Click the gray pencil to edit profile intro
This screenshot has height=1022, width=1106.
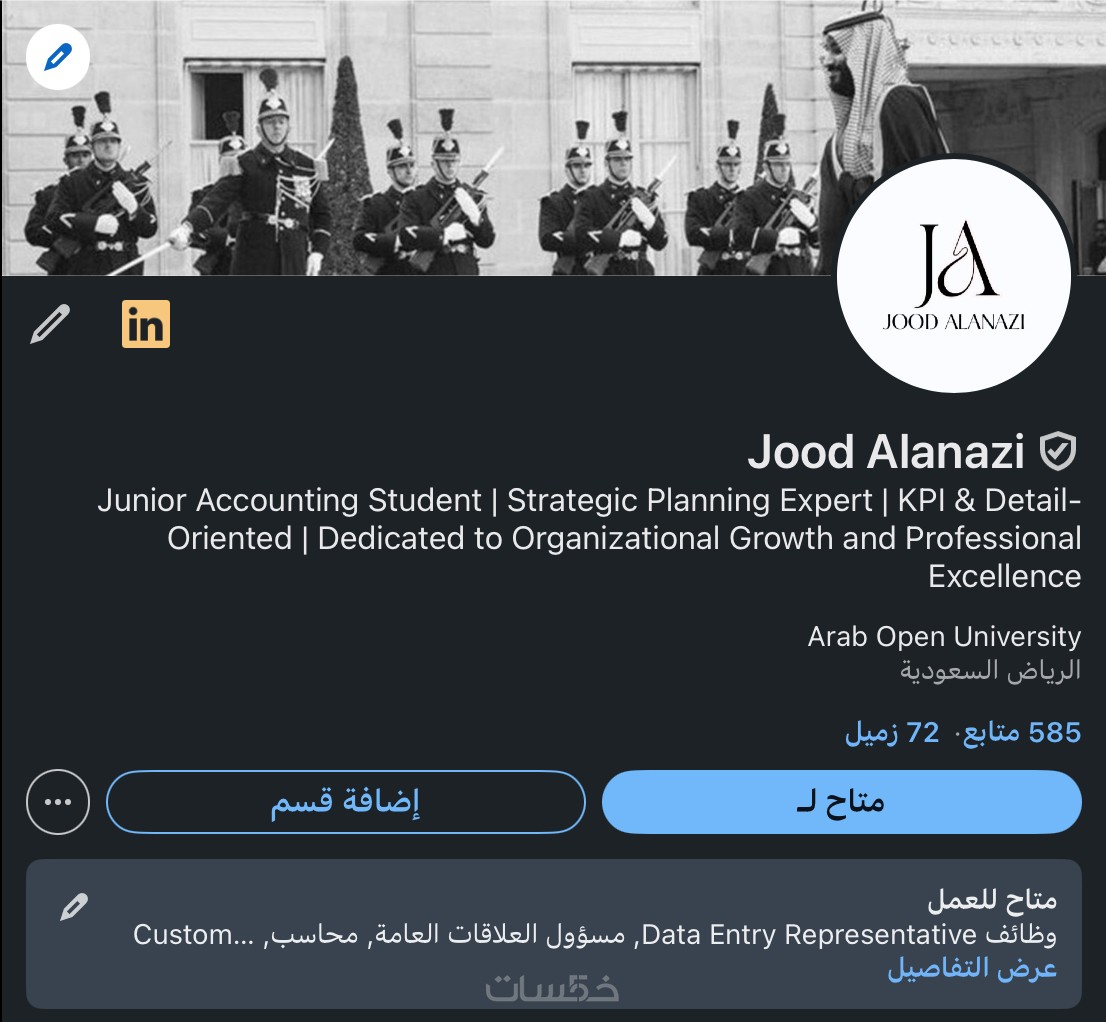[50, 325]
